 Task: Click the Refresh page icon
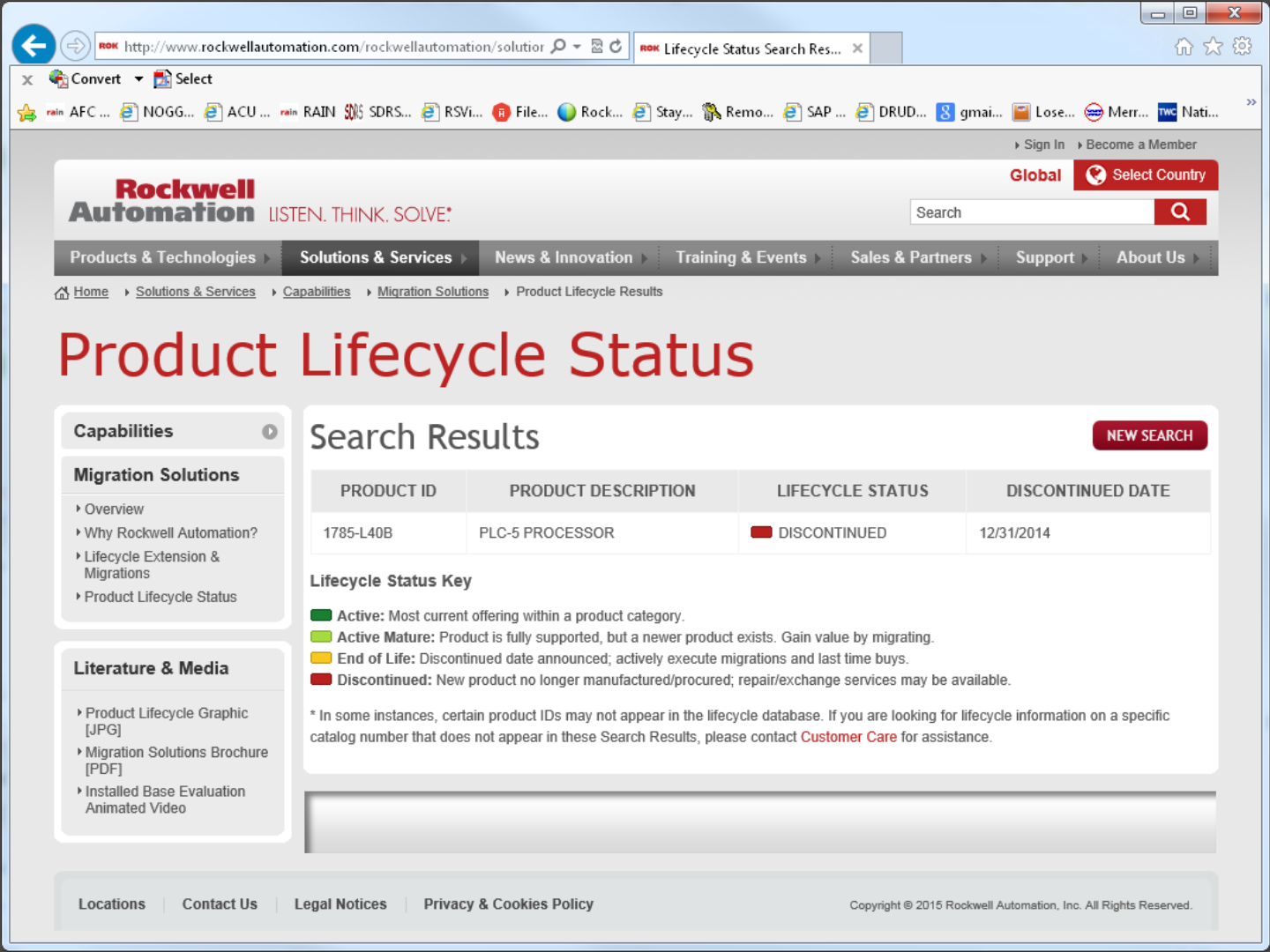coord(616,46)
